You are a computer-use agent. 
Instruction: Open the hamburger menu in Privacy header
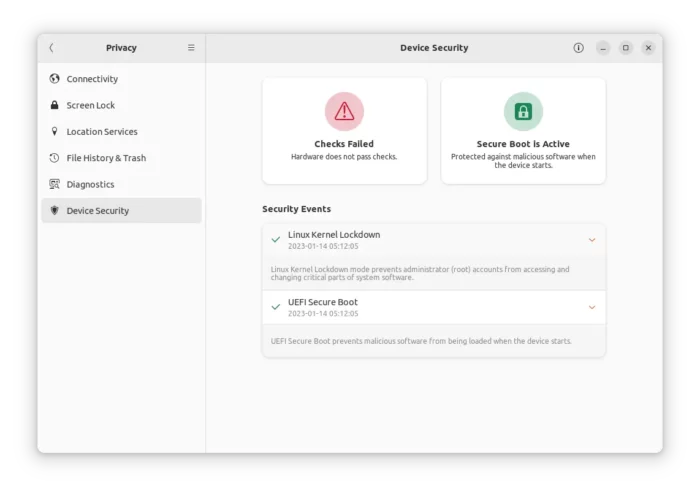point(191,48)
